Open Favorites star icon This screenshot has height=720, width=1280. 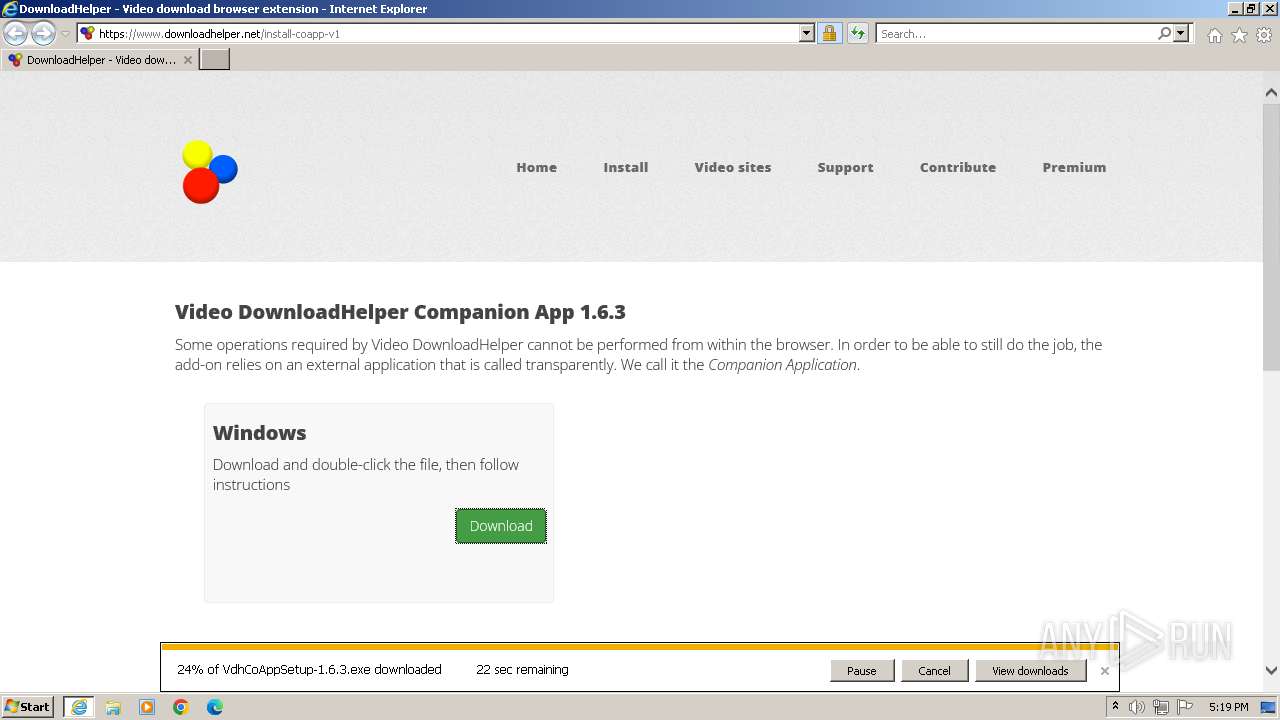[x=1239, y=35]
